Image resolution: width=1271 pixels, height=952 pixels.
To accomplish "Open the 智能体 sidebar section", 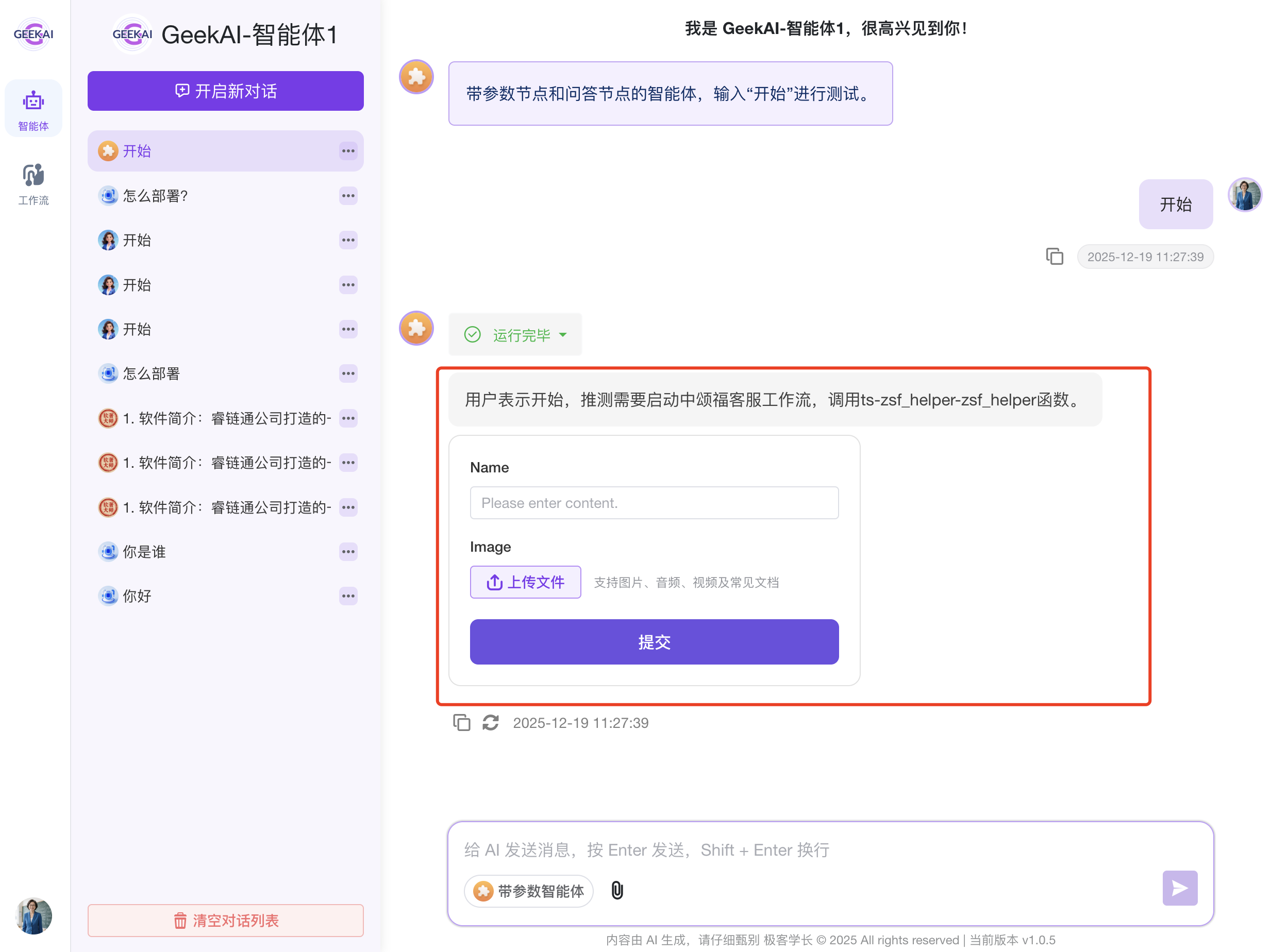I will (x=34, y=109).
